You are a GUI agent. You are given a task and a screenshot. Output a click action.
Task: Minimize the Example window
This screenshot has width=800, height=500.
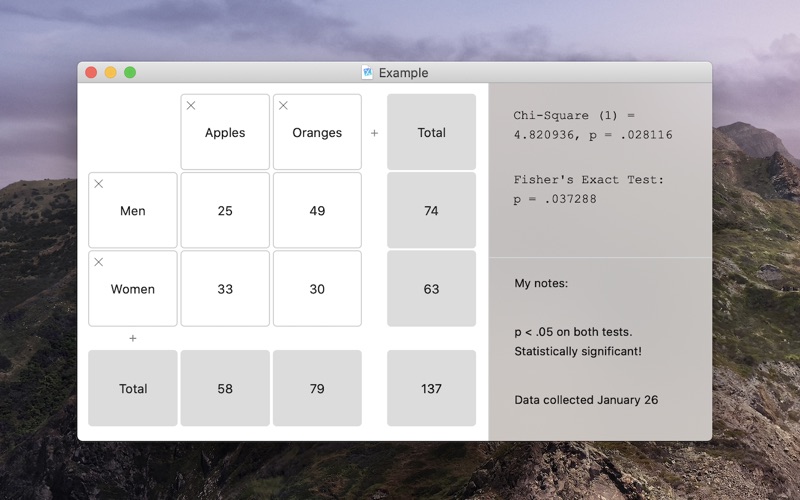(111, 72)
